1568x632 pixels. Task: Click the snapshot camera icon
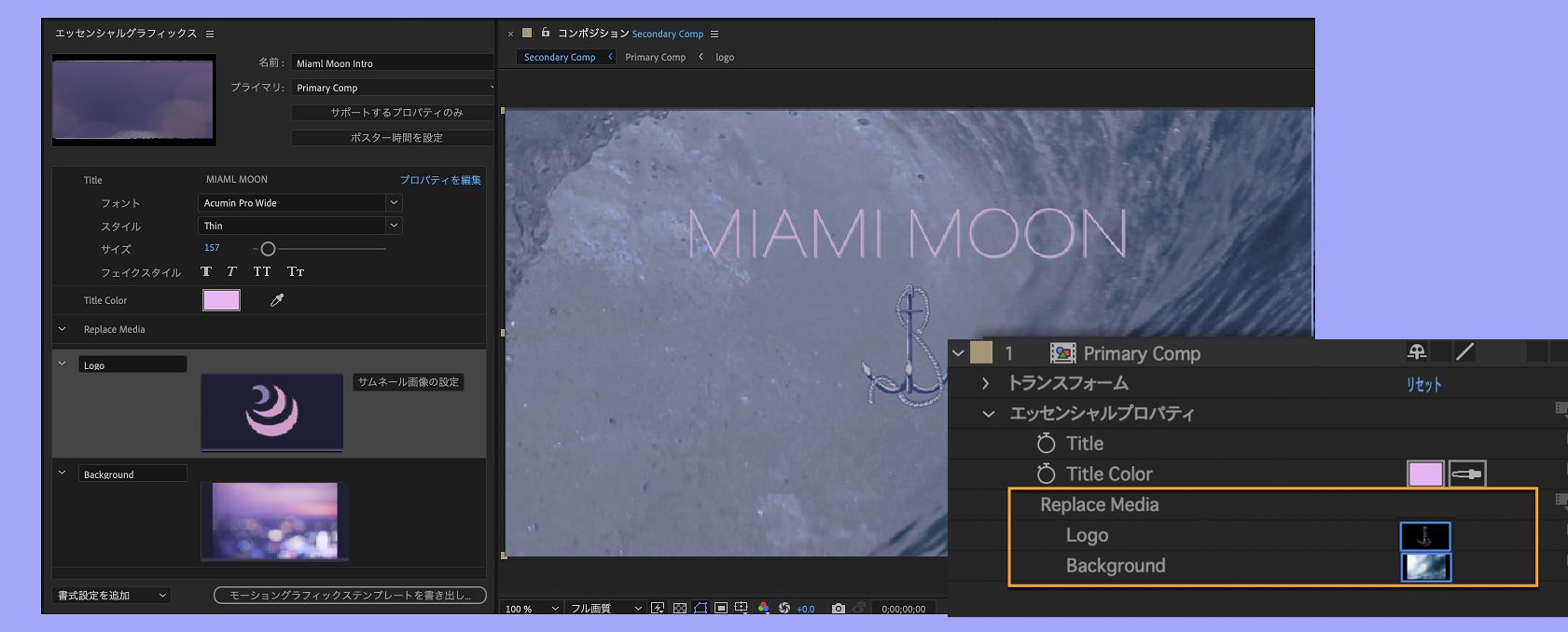[x=838, y=609]
